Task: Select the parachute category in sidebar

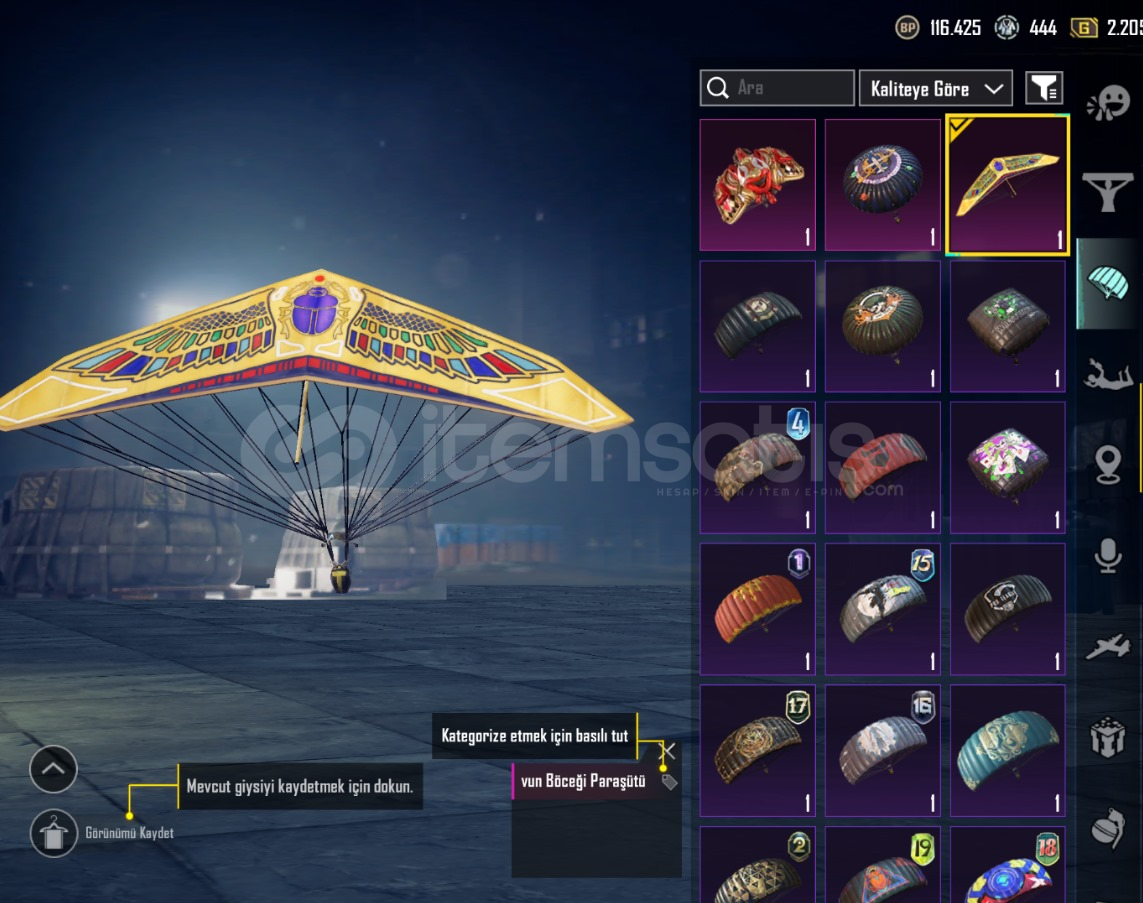Action: [x=1107, y=283]
